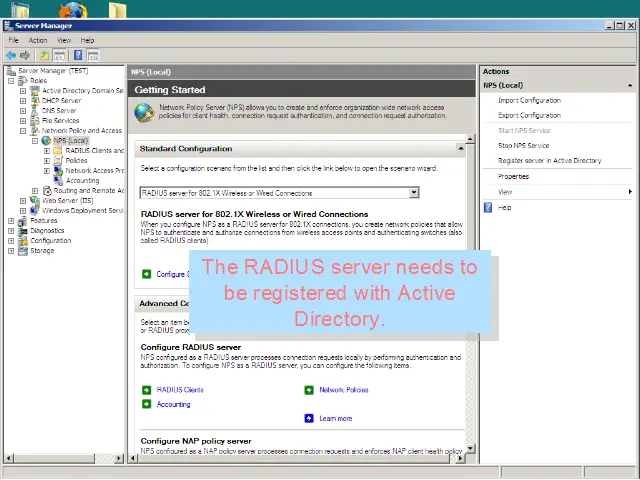Click the details pane vertical scroll down arrow
The height and width of the screenshot is (480, 640).
[470, 449]
